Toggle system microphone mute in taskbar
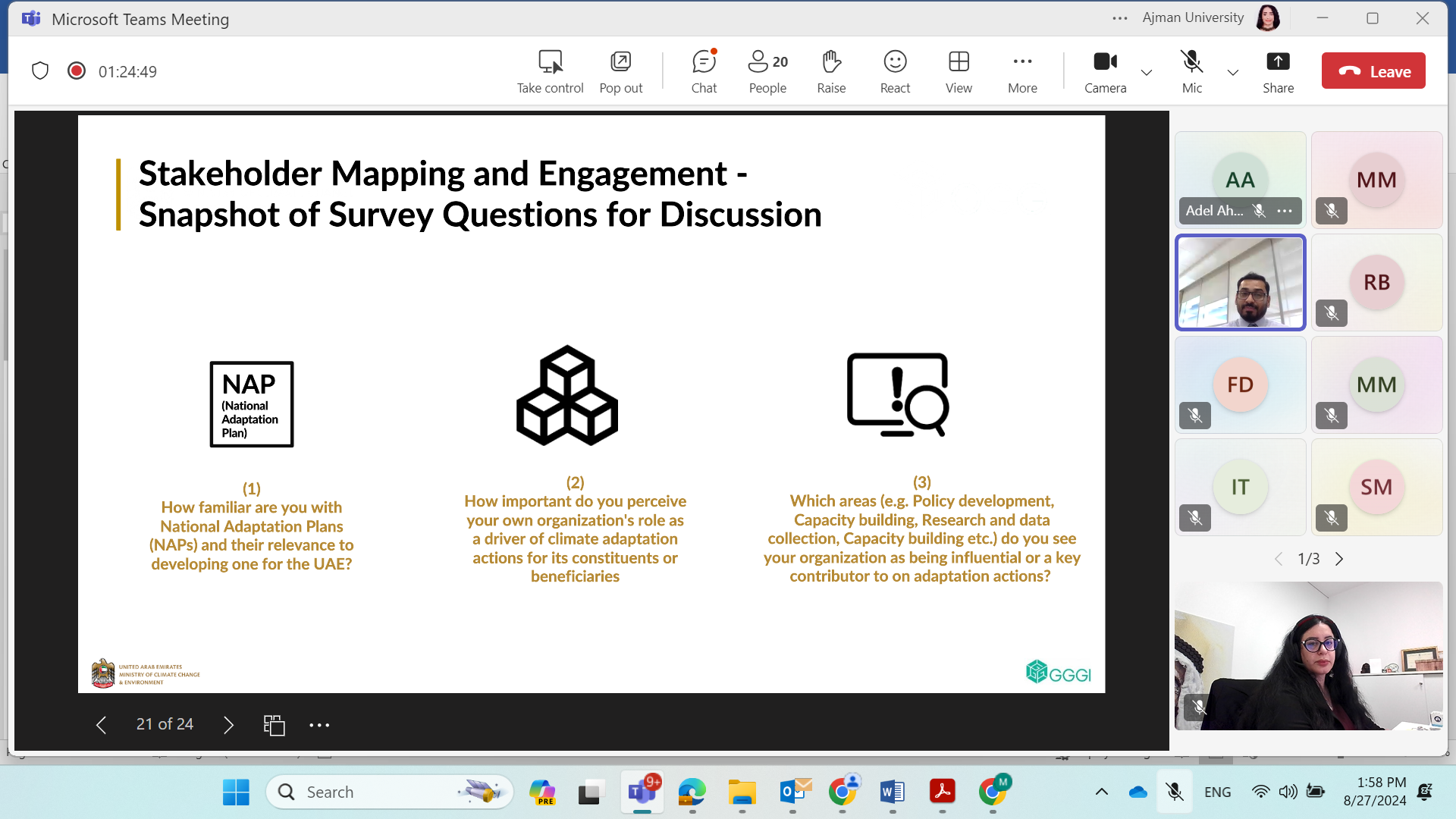The width and height of the screenshot is (1456, 819). 1175,792
